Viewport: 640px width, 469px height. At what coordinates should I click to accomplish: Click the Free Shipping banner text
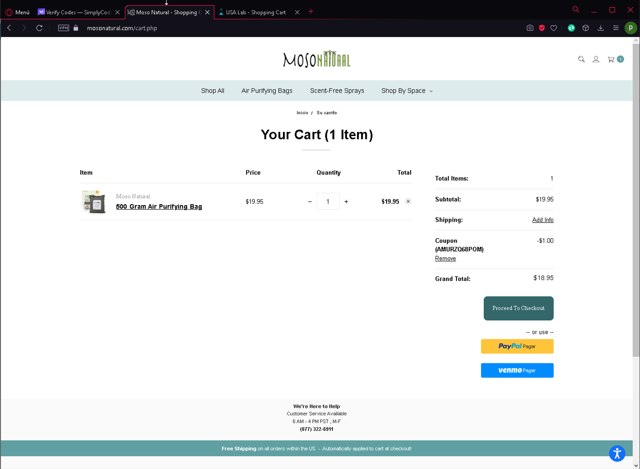point(316,449)
